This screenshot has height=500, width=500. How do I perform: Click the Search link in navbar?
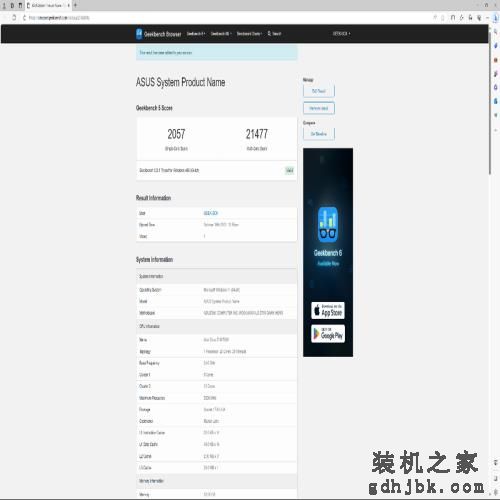tap(274, 34)
